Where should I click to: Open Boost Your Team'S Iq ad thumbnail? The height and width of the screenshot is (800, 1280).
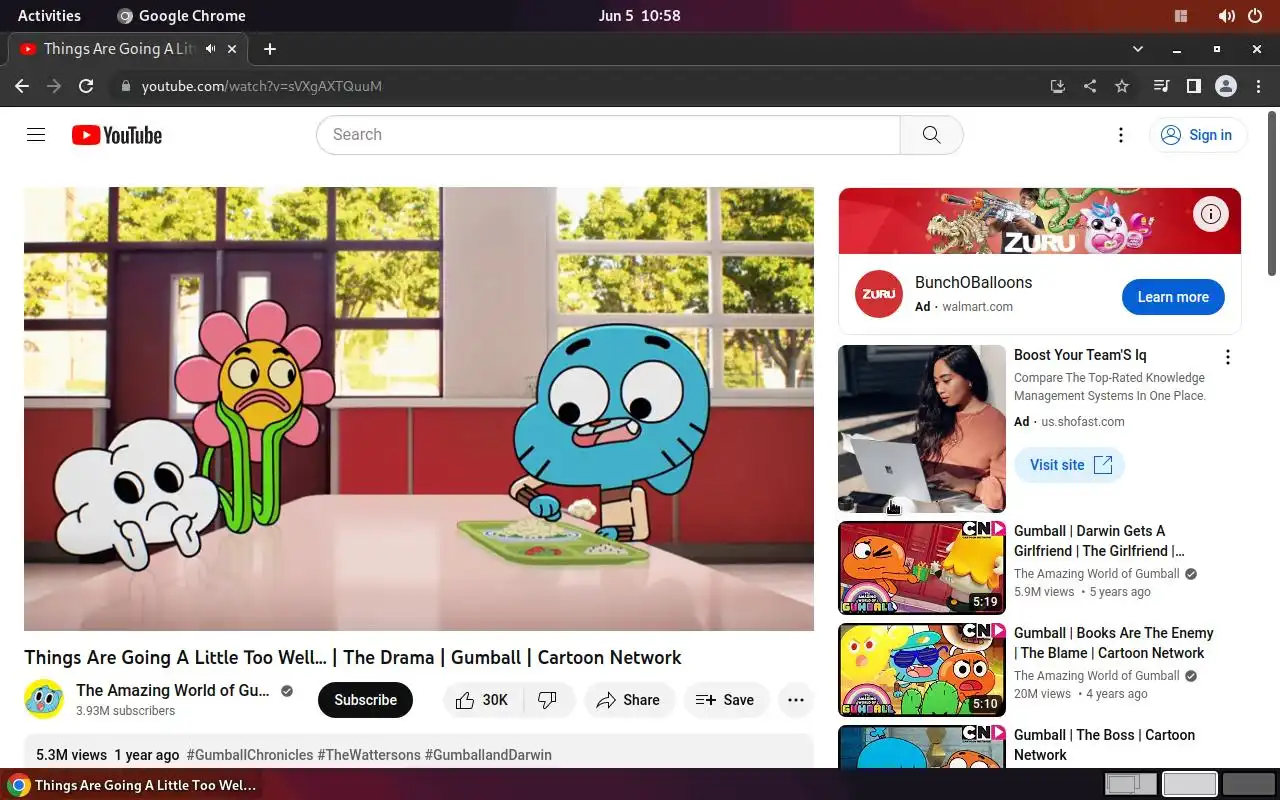[922, 429]
